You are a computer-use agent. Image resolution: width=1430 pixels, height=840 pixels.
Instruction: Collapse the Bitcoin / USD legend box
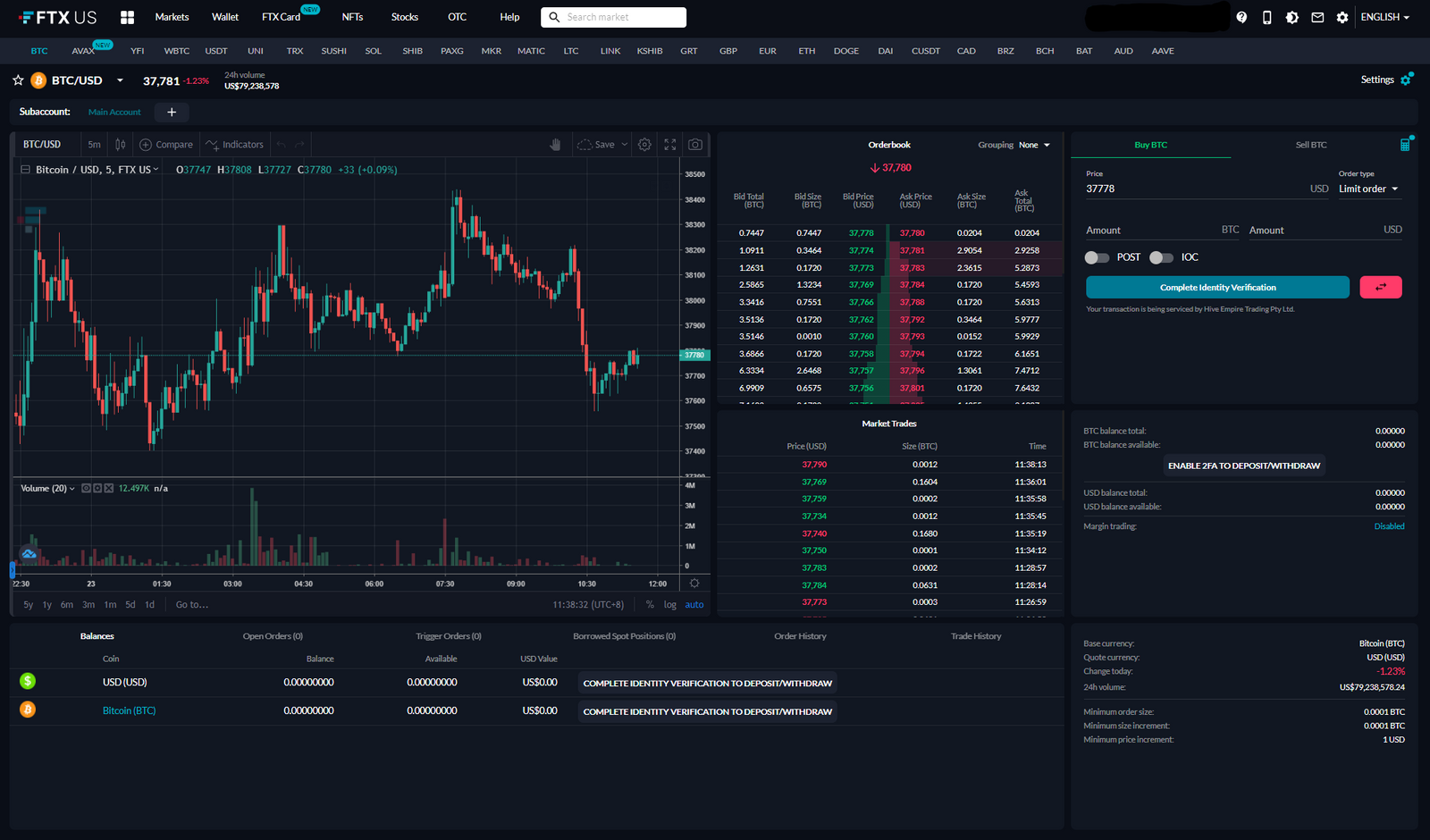pyautogui.click(x=25, y=169)
